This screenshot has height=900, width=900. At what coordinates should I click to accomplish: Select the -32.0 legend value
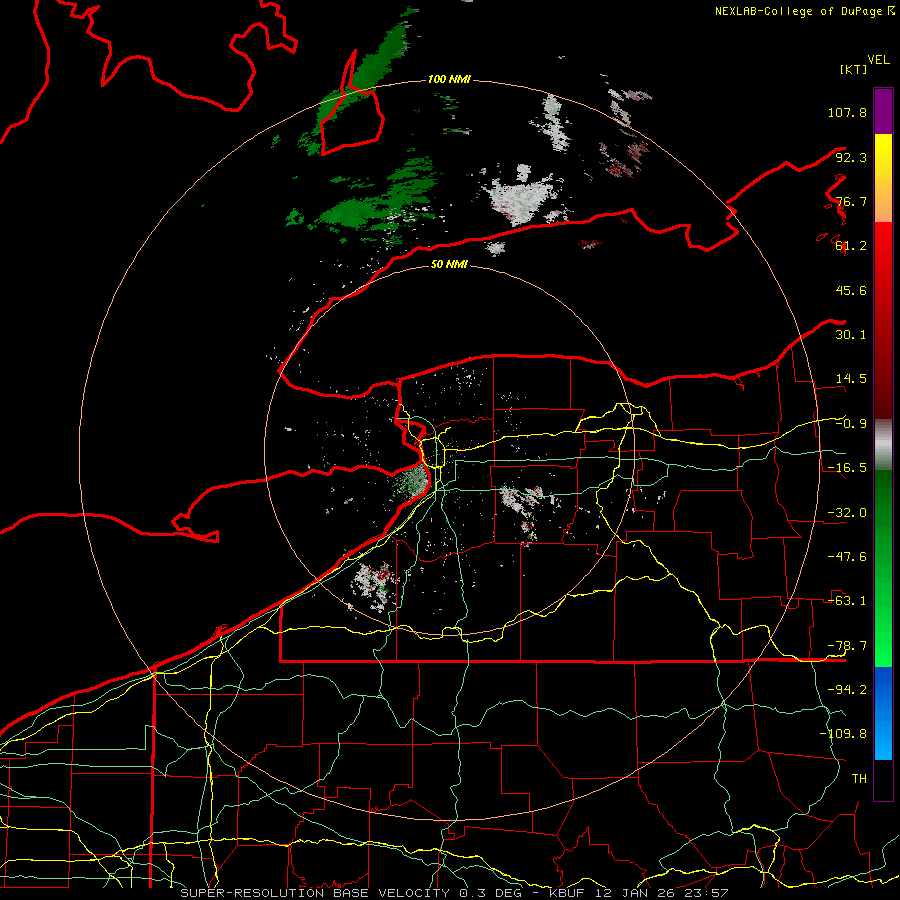(847, 513)
